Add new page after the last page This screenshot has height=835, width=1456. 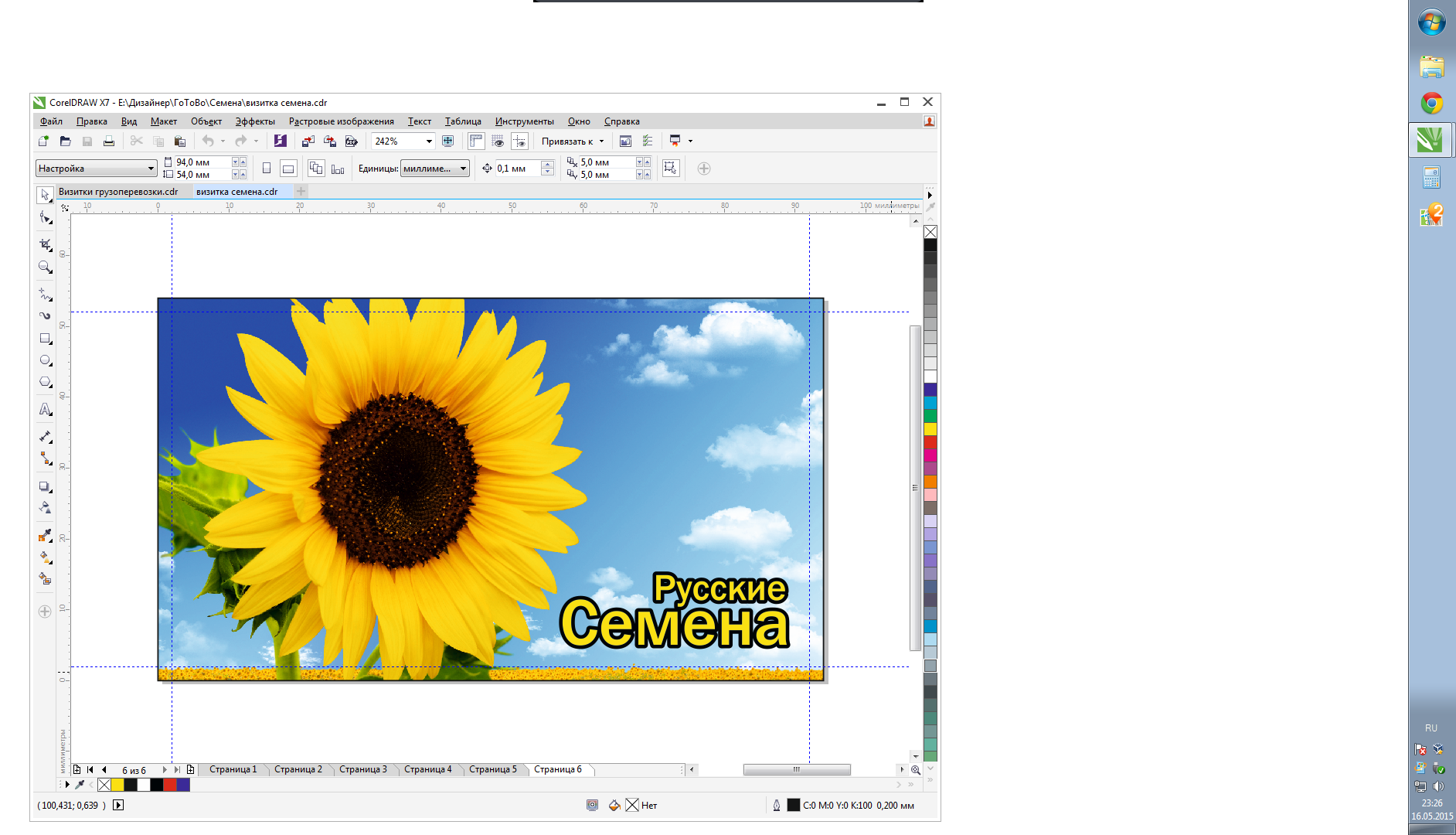pos(190,769)
